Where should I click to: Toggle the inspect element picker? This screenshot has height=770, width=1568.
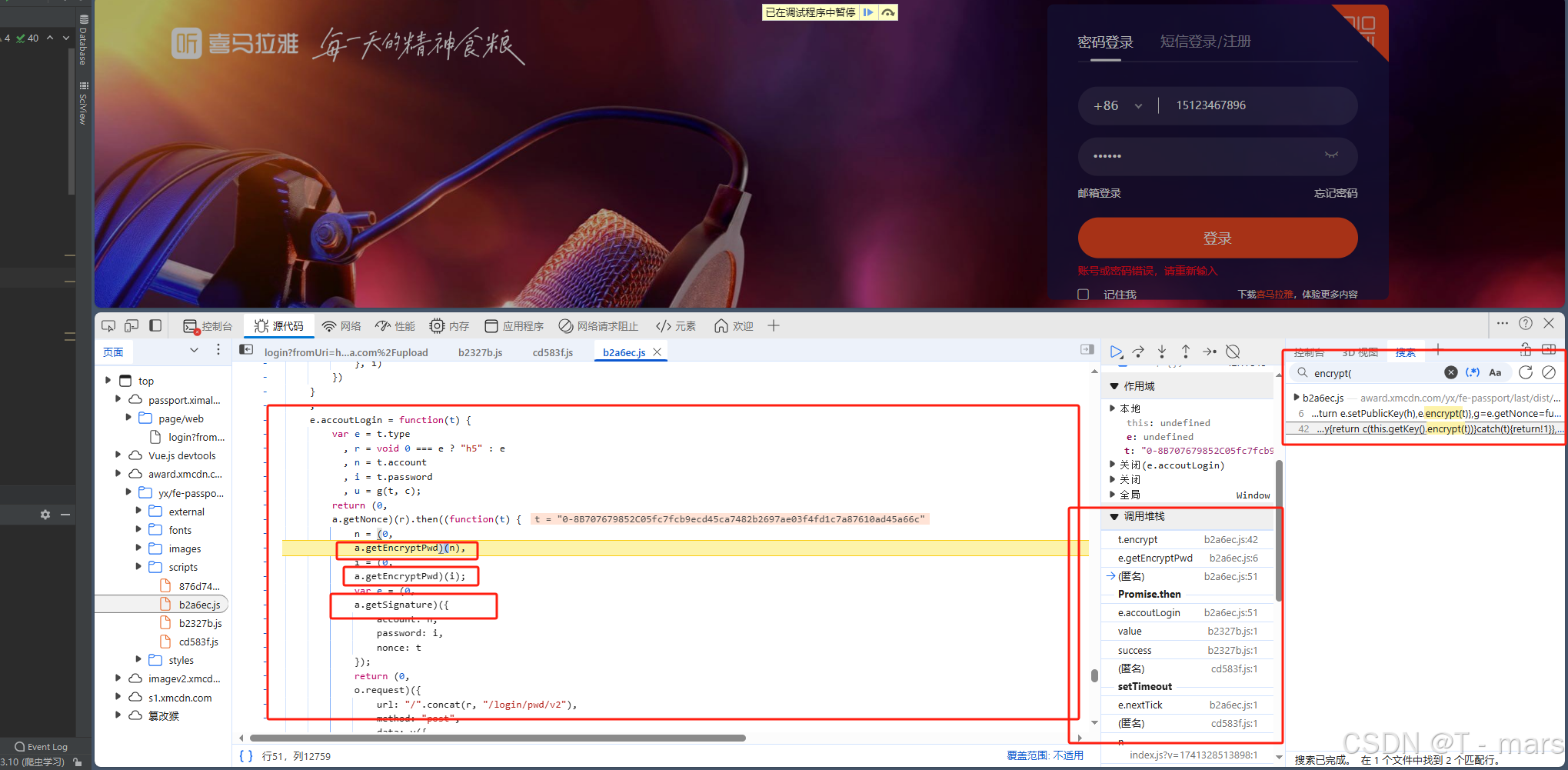click(108, 326)
